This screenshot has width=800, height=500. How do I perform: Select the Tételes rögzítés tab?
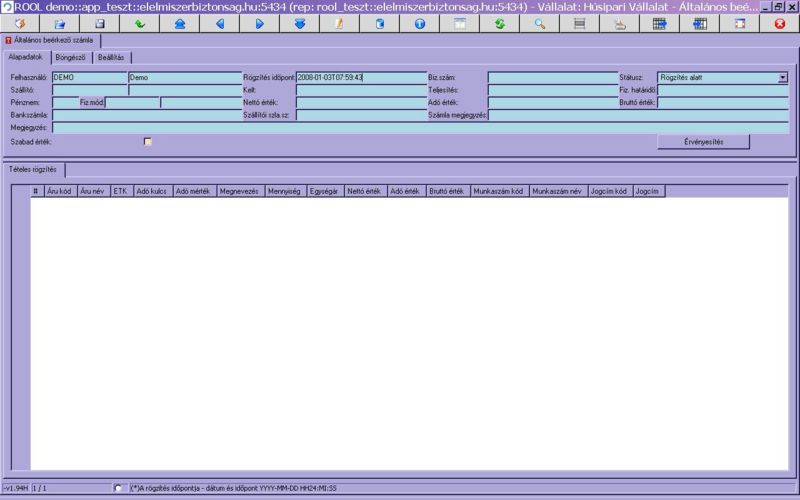point(33,169)
